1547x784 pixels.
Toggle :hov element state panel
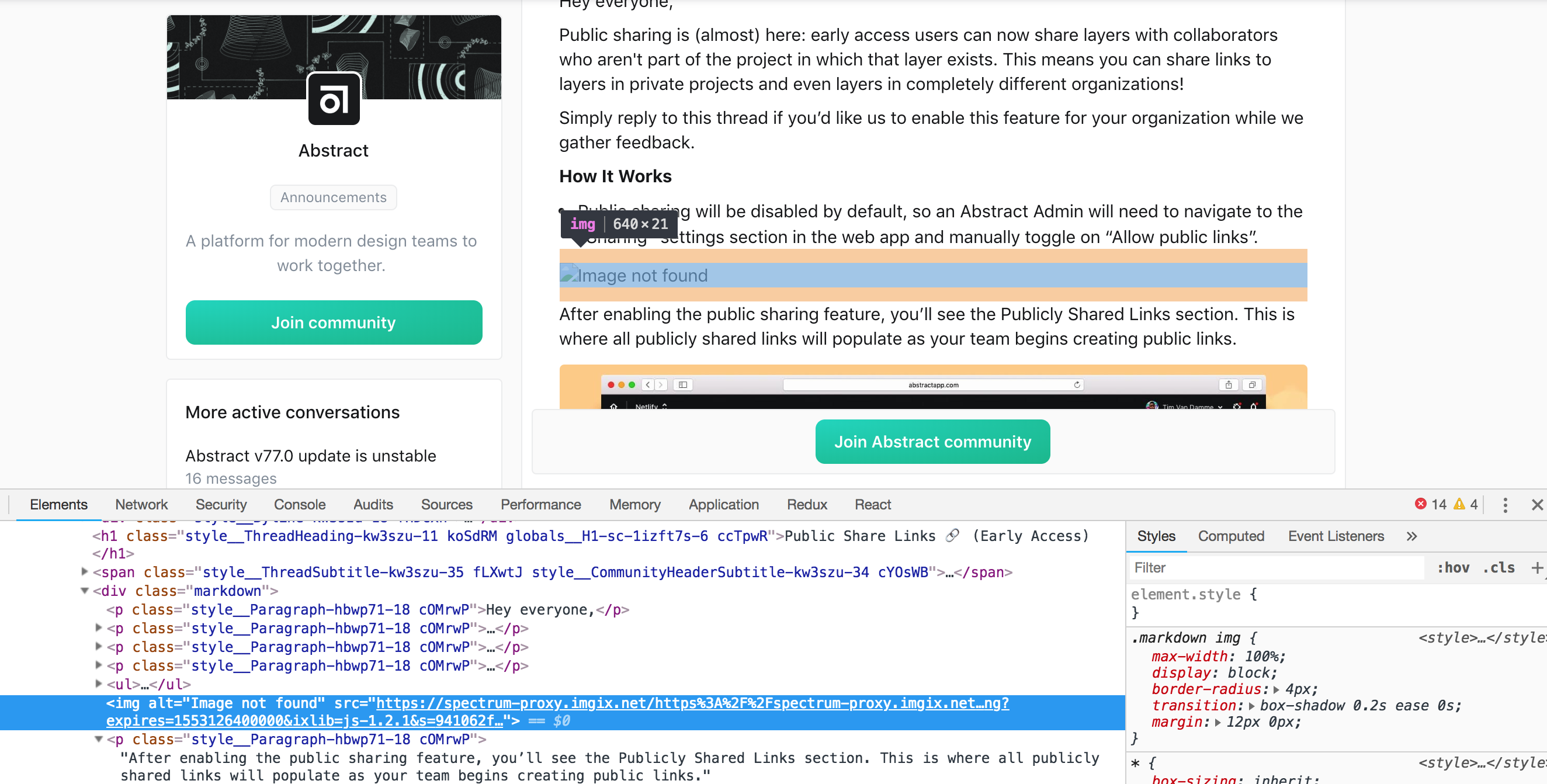tap(1453, 568)
